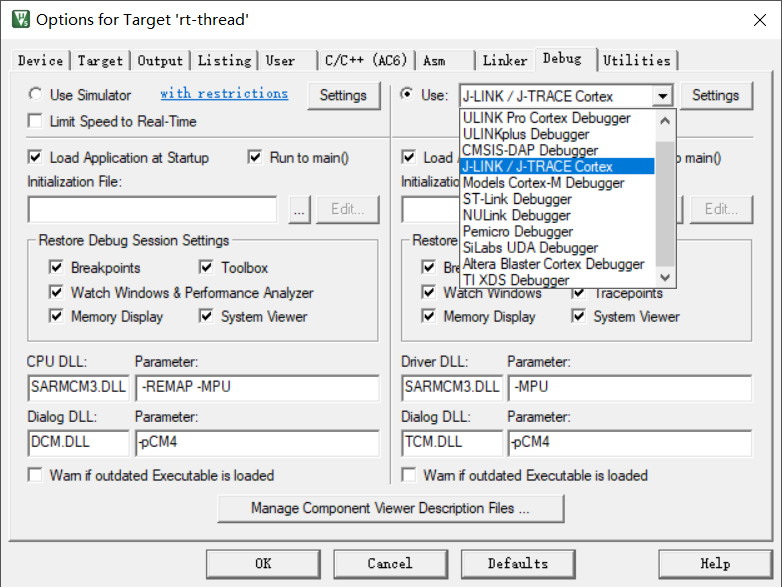Select NULink Debugger from list
This screenshot has width=782, height=587.
[x=557, y=215]
